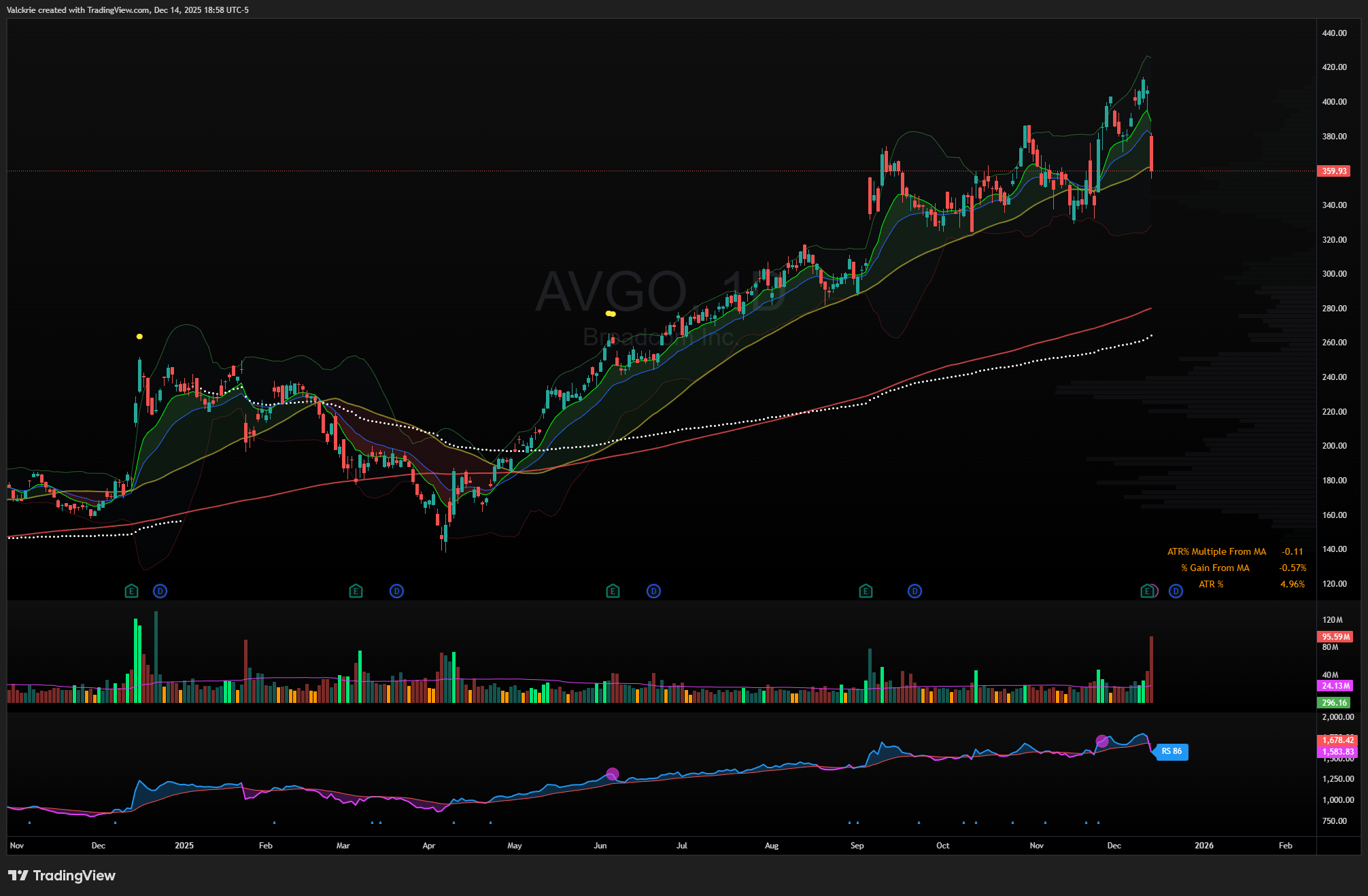The width and height of the screenshot is (1368, 896).
Task: Click the RS 86 label tag
Action: tap(1172, 751)
